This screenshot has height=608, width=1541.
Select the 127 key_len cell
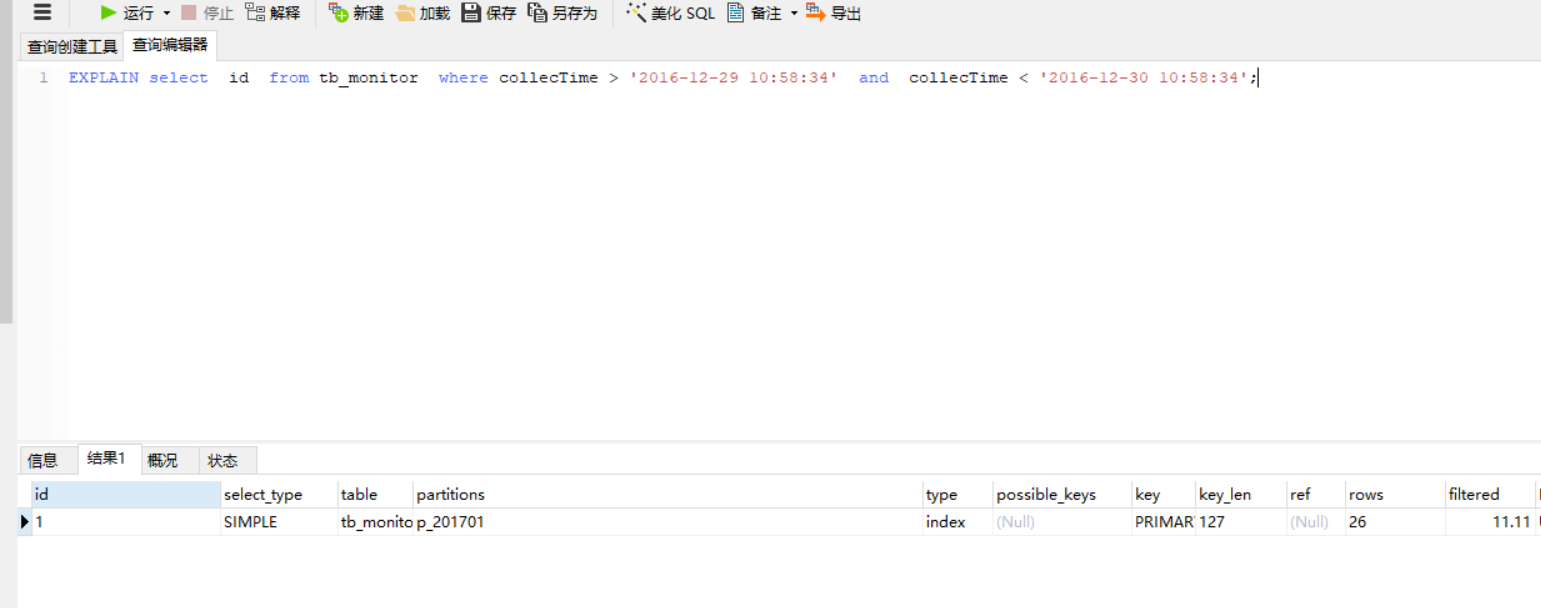1240,522
